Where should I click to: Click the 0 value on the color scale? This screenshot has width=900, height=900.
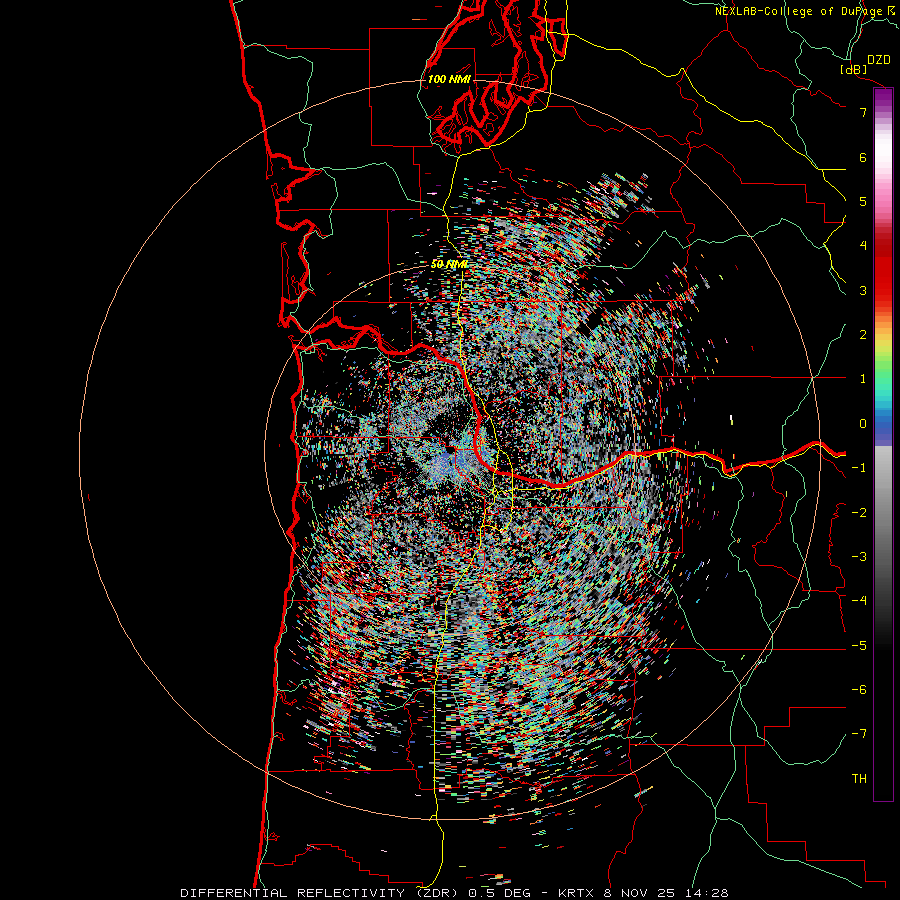863,424
